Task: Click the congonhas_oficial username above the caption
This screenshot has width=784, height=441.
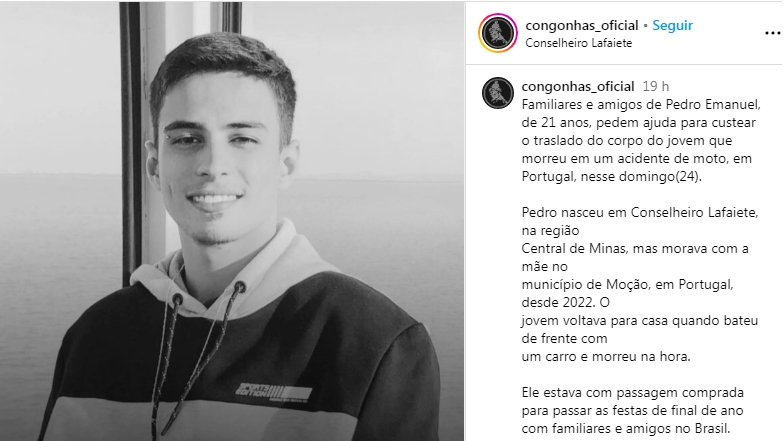Action: (578, 86)
